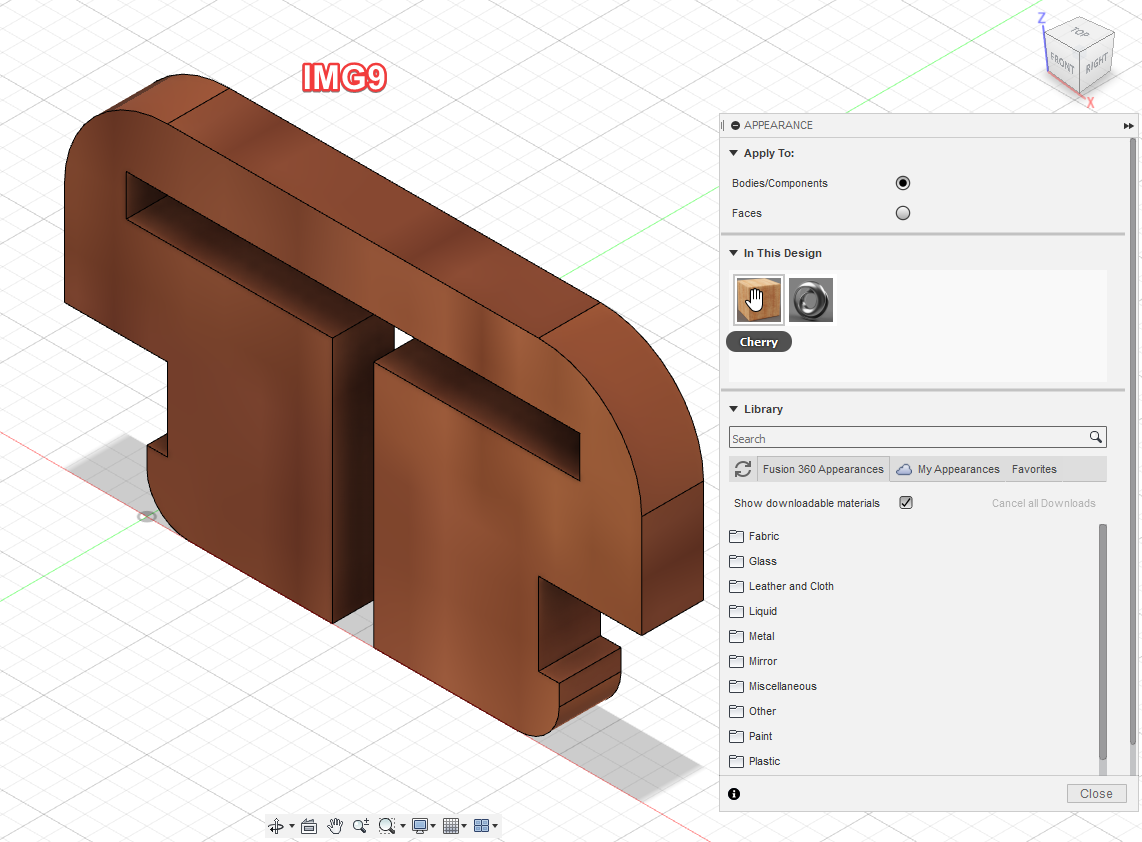Open Display Settings monitor icon

coord(420,826)
